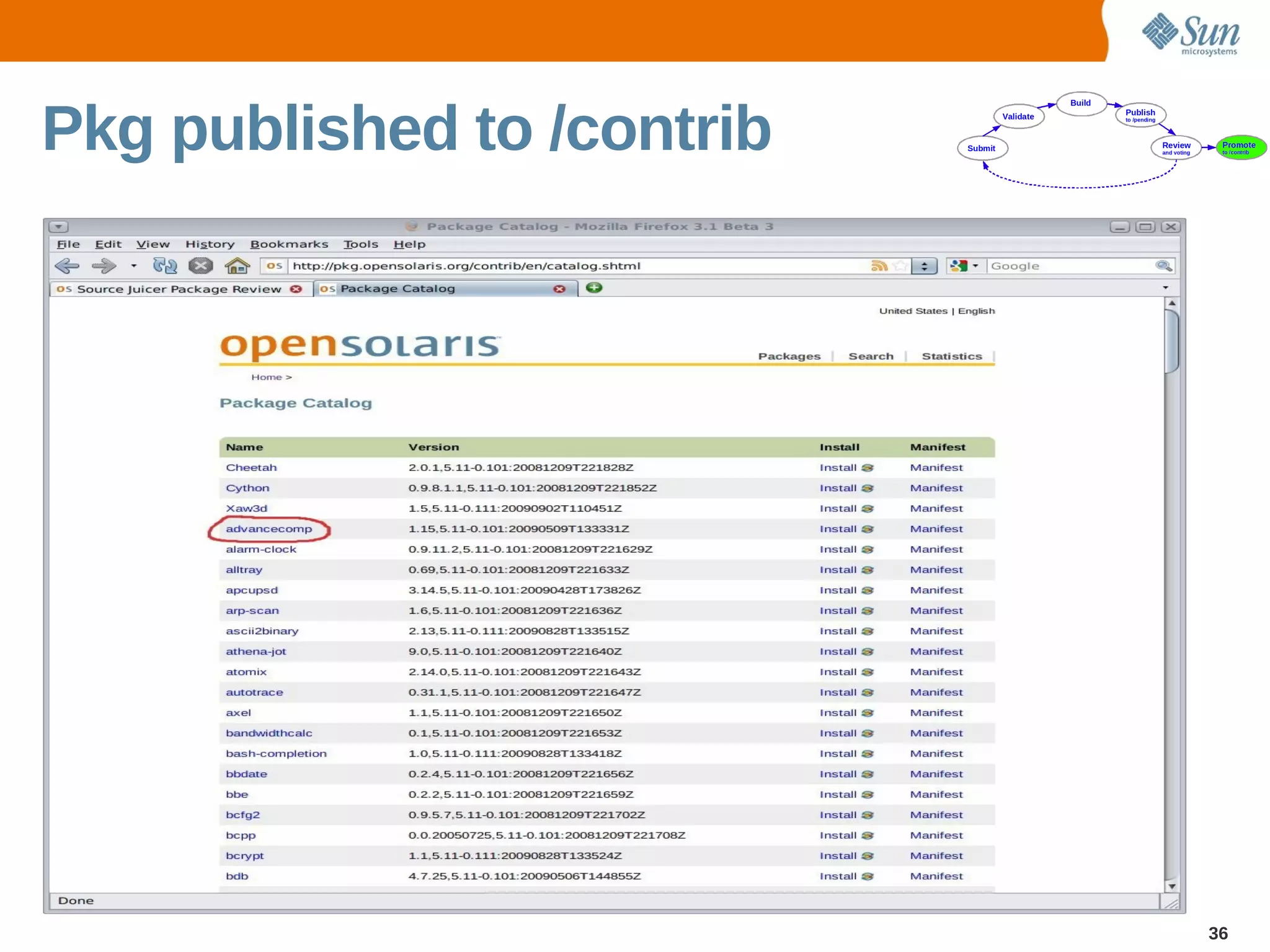Open the Bookmarks menu

(x=289, y=244)
